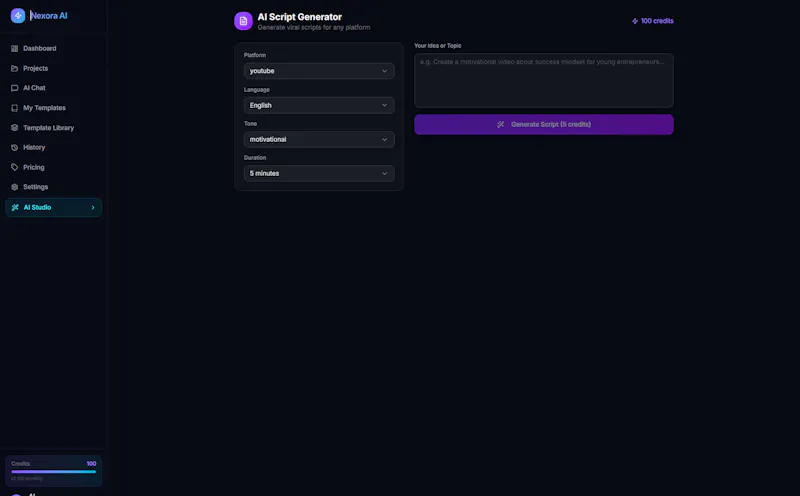This screenshot has height=496, width=800.
Task: Click the Tone field label
Action: point(250,123)
